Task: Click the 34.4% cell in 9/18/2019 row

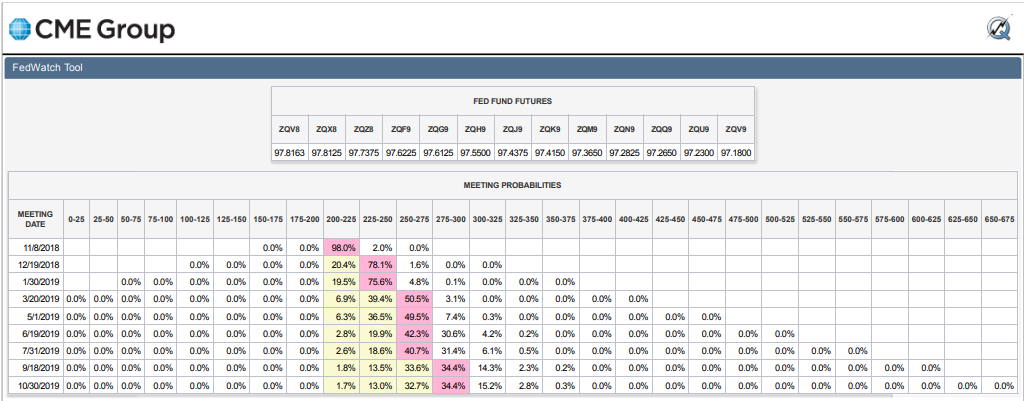Action: coord(451,369)
